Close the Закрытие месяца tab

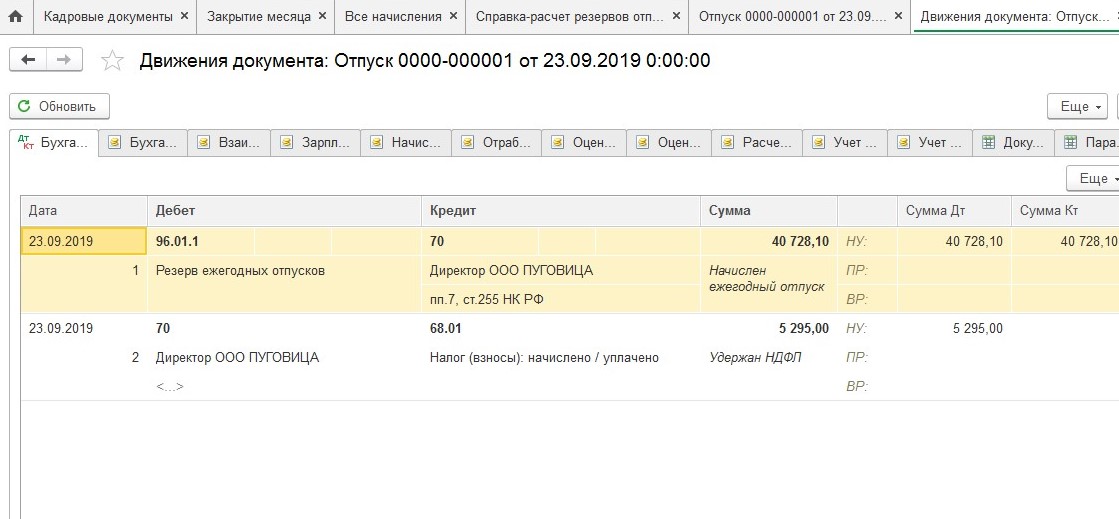point(319,17)
